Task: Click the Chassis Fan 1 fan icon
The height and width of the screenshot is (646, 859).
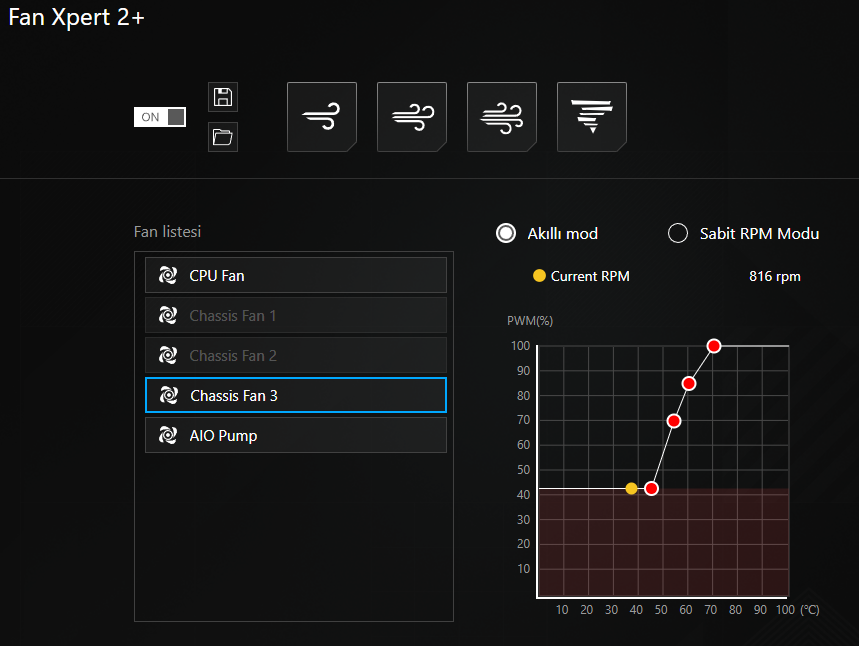Action: 168,315
